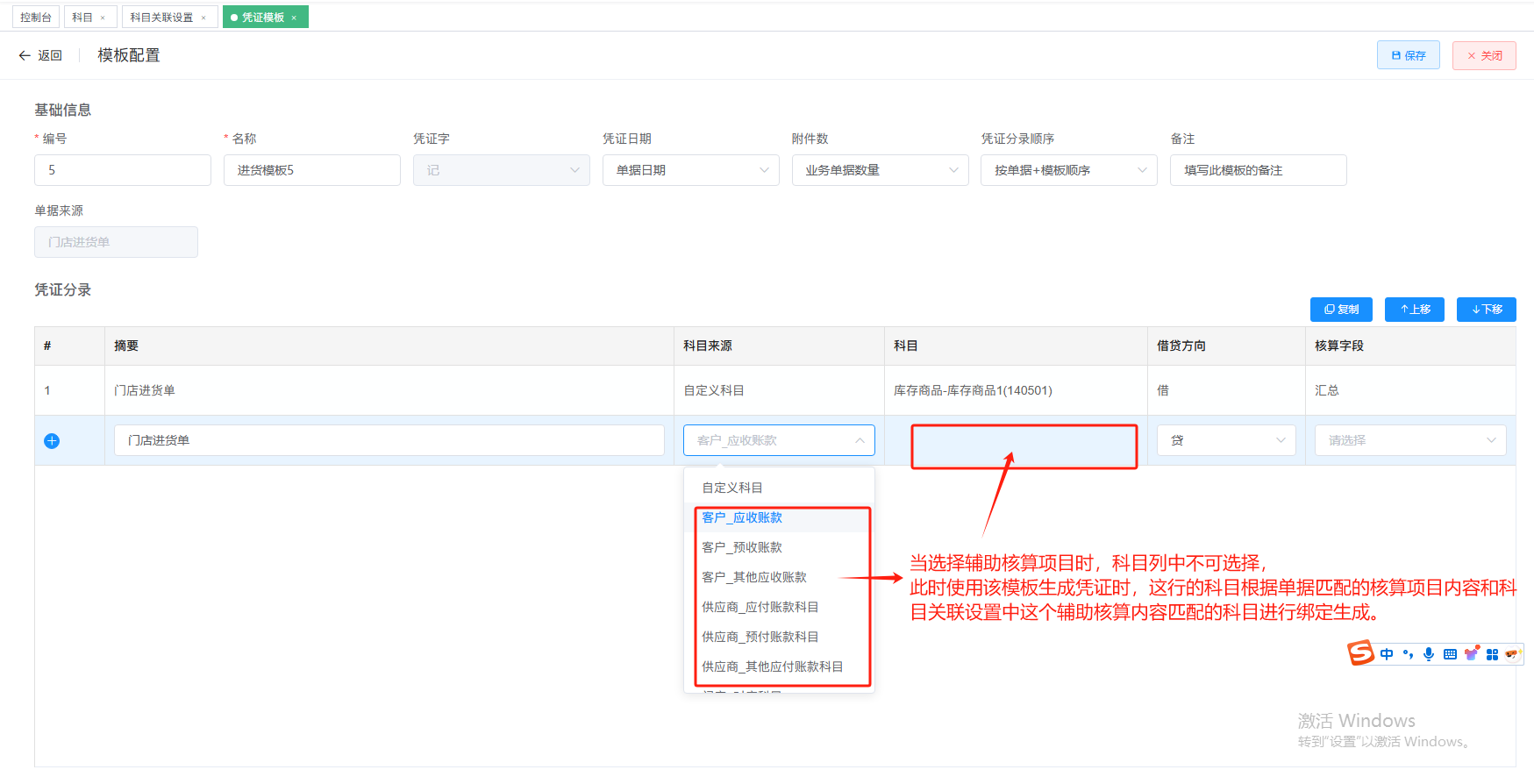Image resolution: width=1534 pixels, height=784 pixels.
Task: Toggle Sogou 中 Chinese/English mode
Action: (x=1387, y=654)
